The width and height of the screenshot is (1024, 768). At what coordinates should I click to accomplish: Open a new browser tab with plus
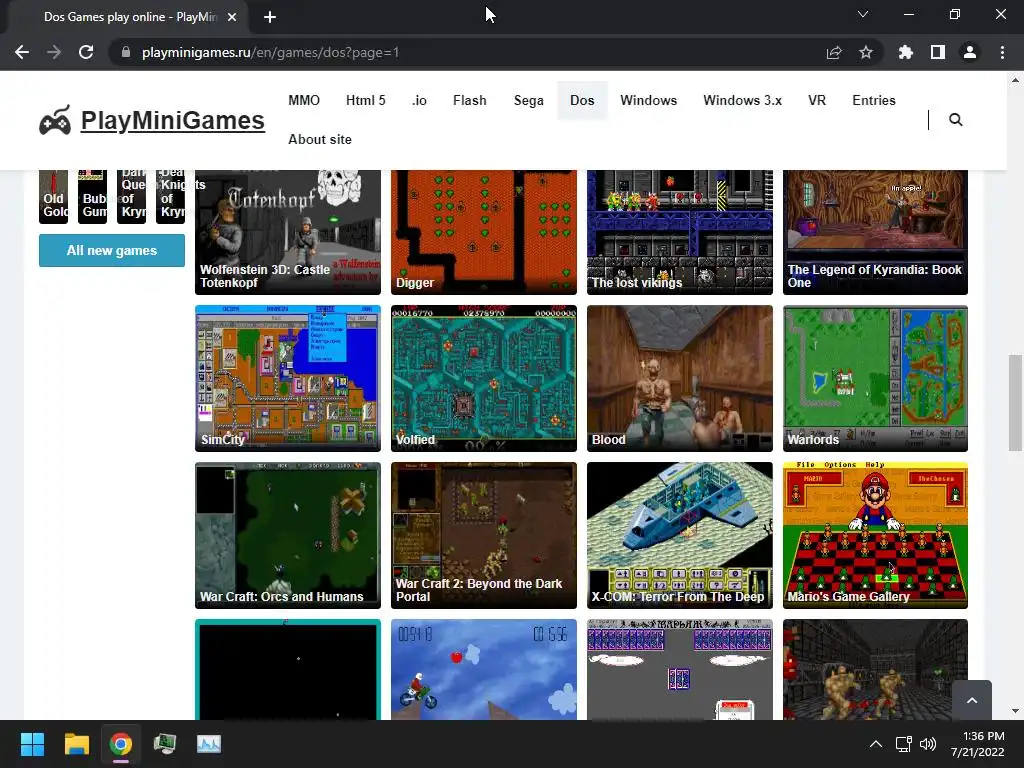[270, 17]
